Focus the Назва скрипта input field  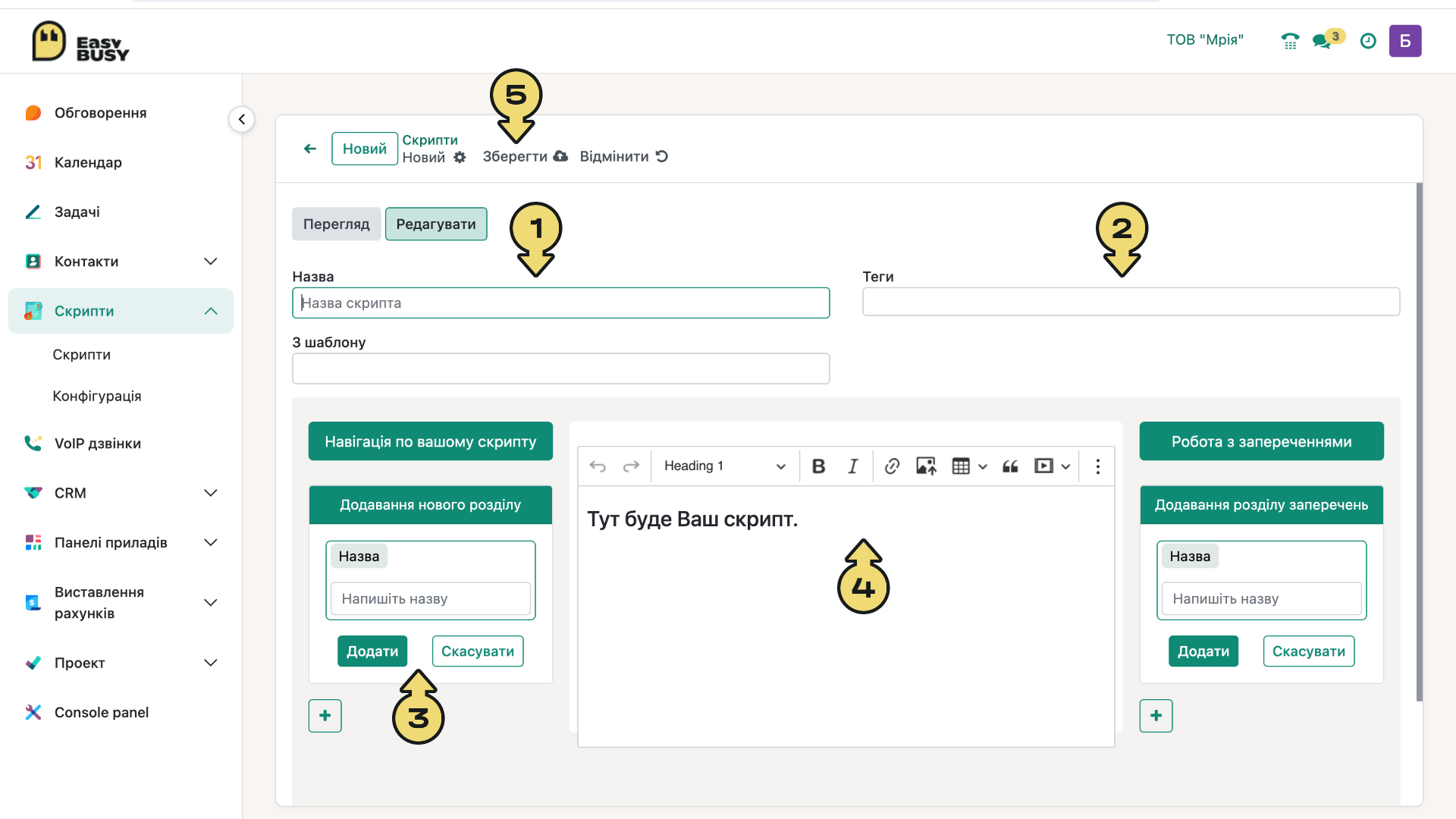[x=561, y=303]
